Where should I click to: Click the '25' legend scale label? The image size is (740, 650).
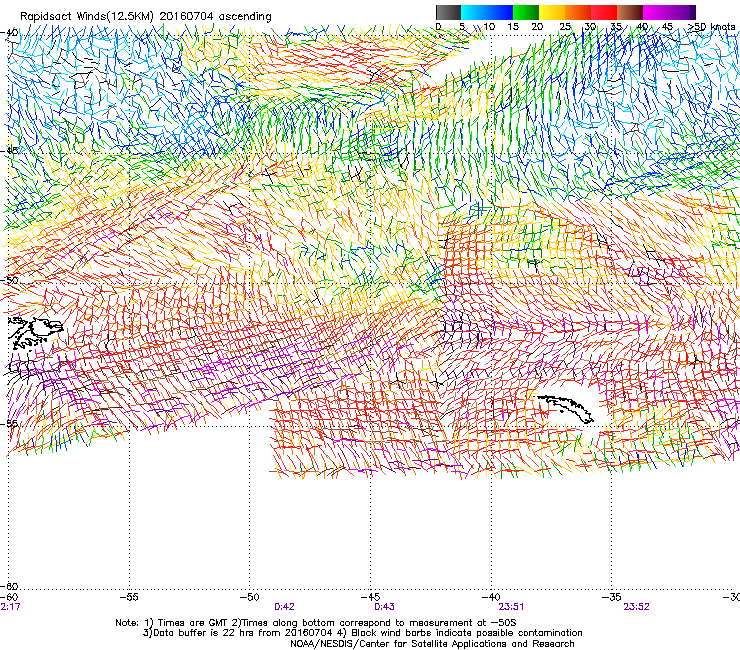click(x=565, y=27)
